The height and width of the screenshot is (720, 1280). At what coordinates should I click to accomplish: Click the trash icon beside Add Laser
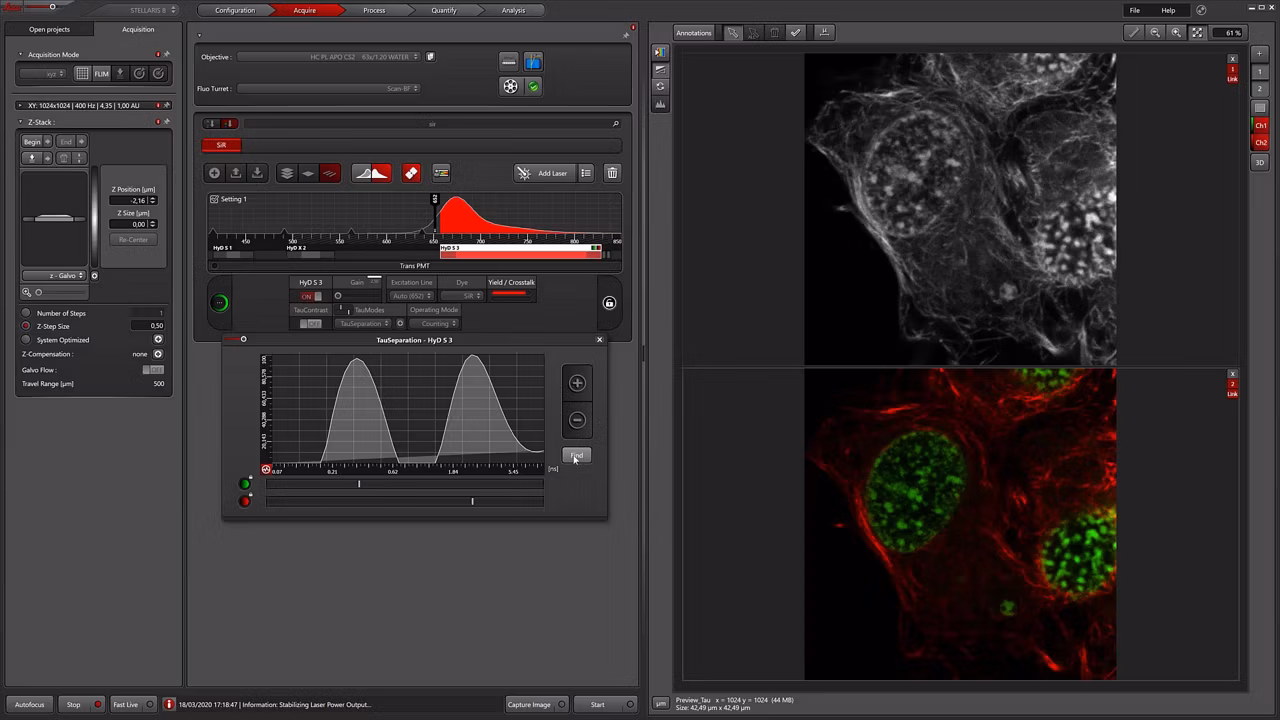[612, 173]
